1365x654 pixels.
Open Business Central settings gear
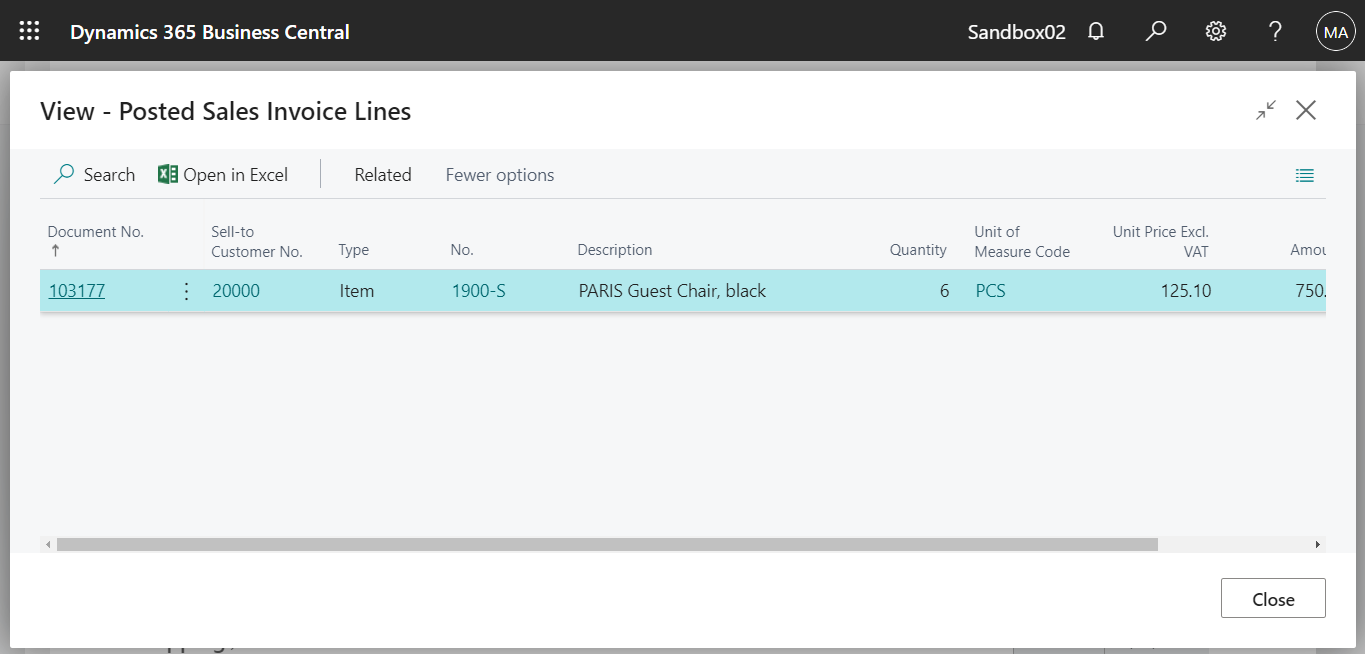pyautogui.click(x=1215, y=31)
